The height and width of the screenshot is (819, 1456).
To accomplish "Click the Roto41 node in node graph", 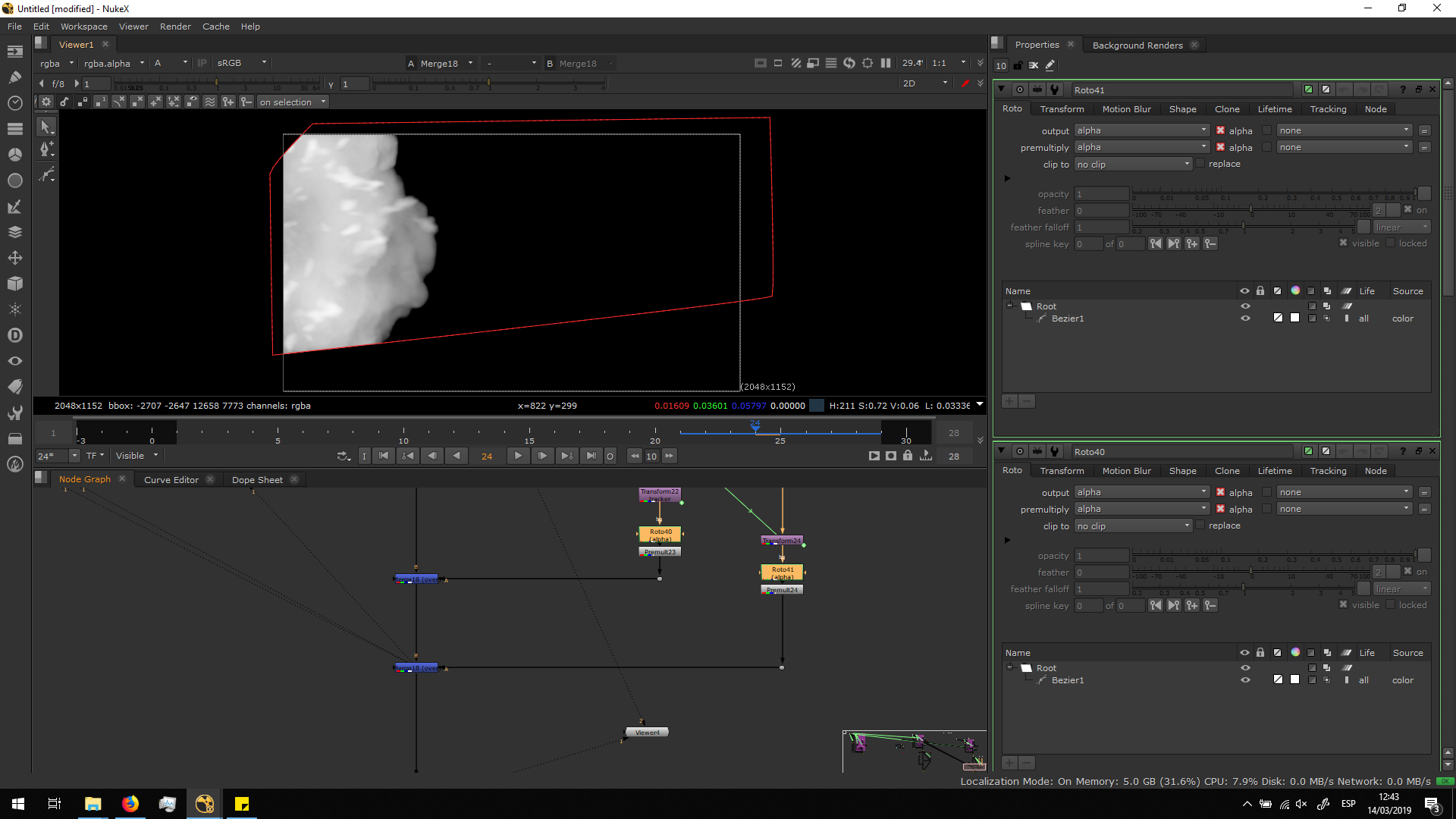I will click(x=782, y=573).
